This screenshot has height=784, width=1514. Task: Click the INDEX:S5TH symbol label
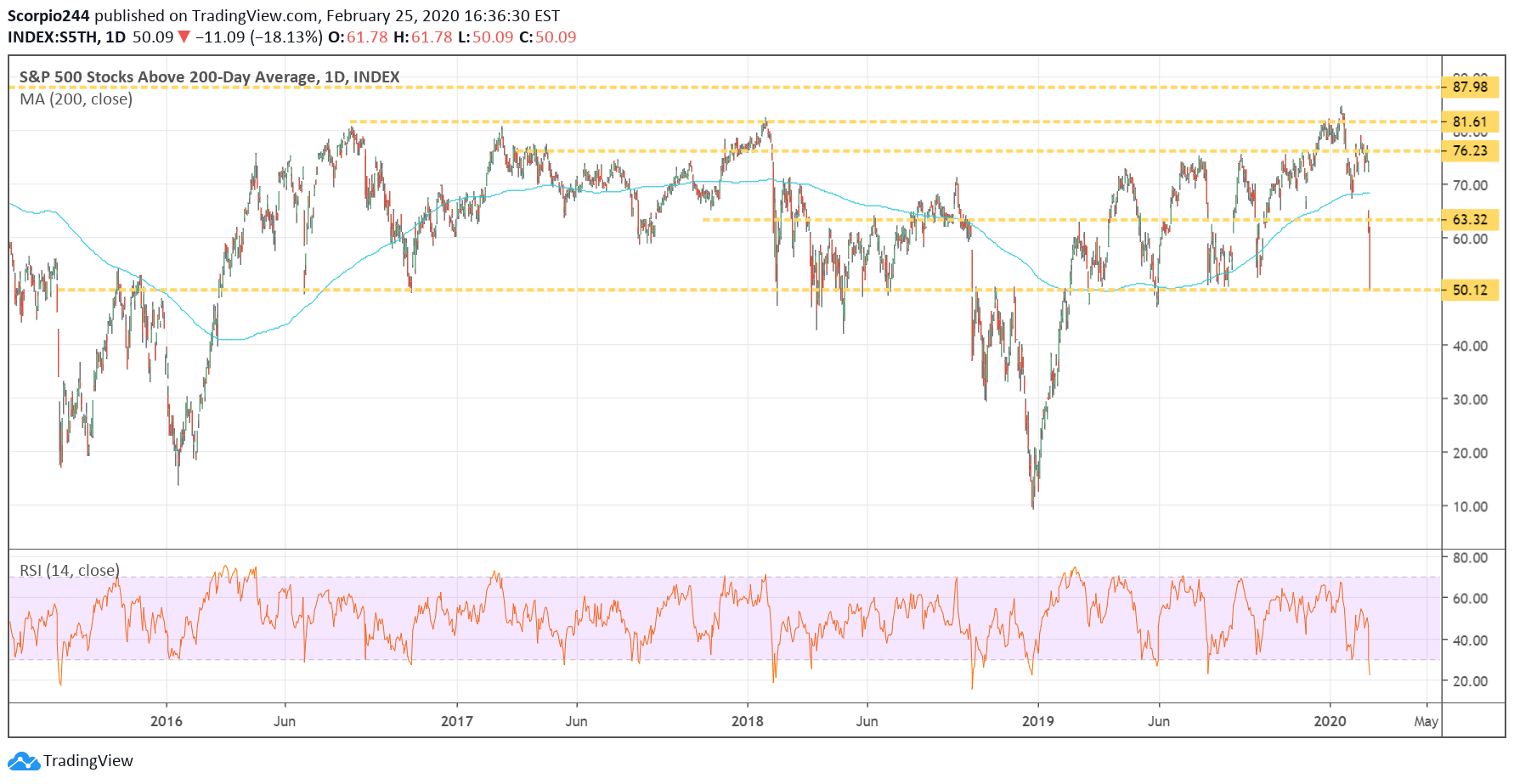coord(53,37)
